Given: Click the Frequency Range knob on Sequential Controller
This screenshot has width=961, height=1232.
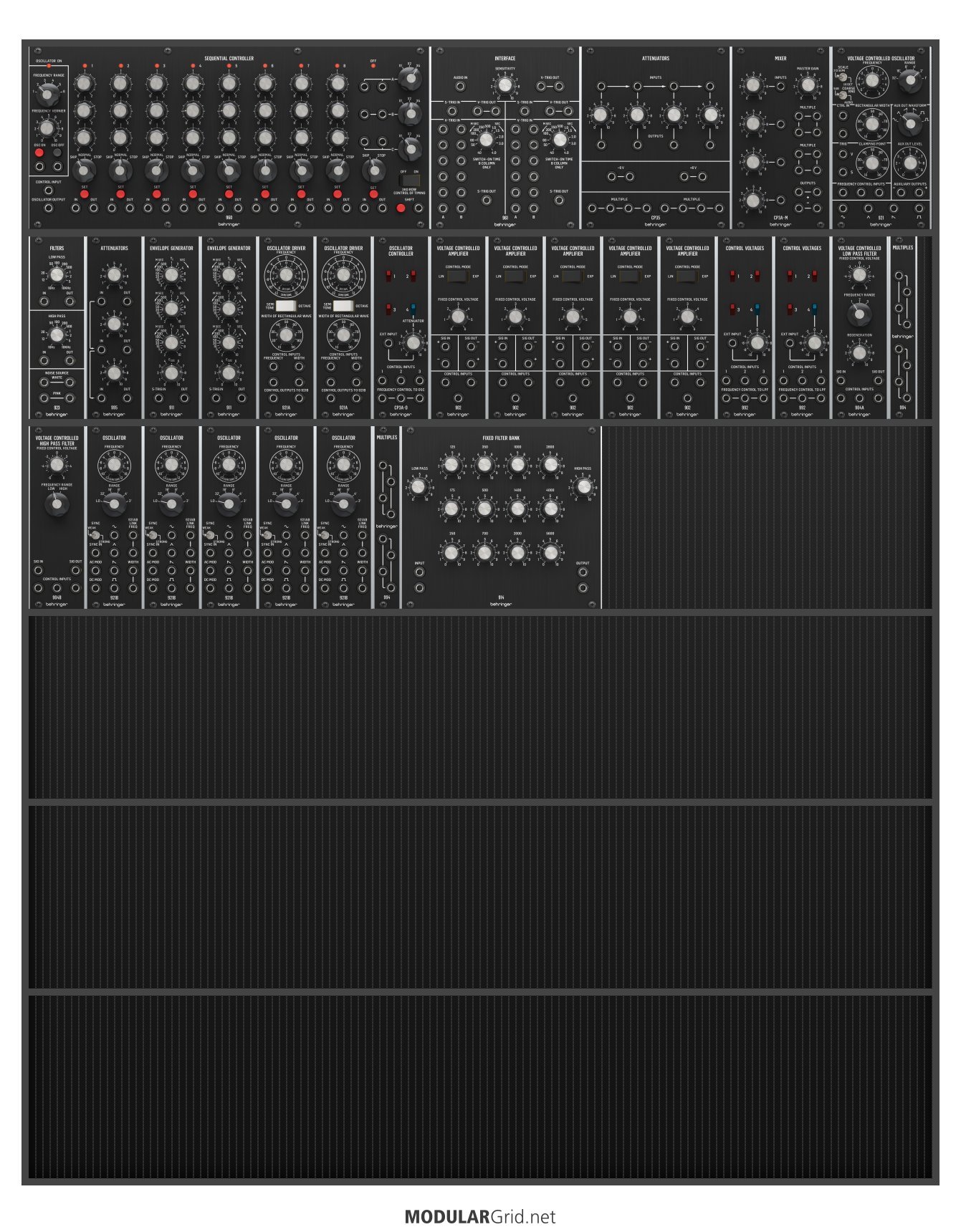Looking at the screenshot, I should 48,93.
